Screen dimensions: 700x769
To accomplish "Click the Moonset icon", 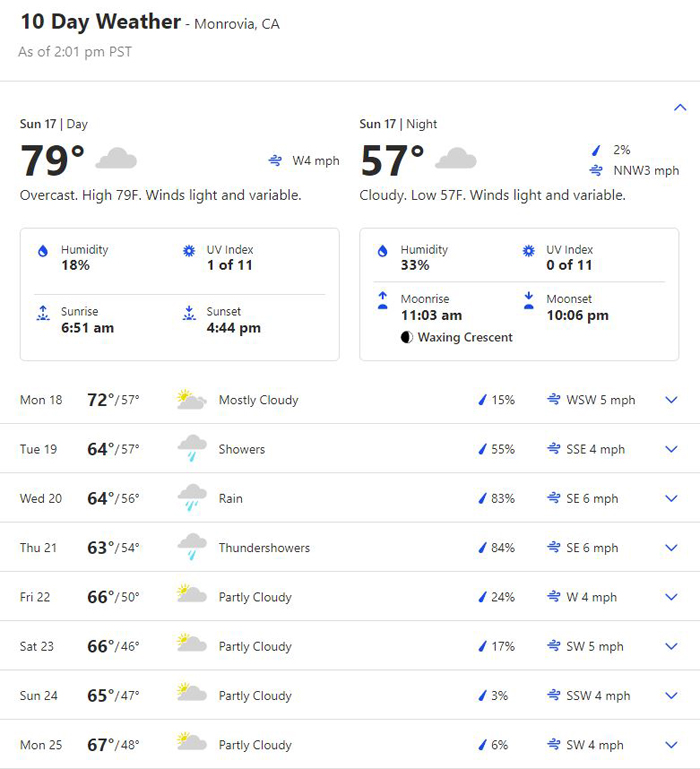I will [528, 300].
